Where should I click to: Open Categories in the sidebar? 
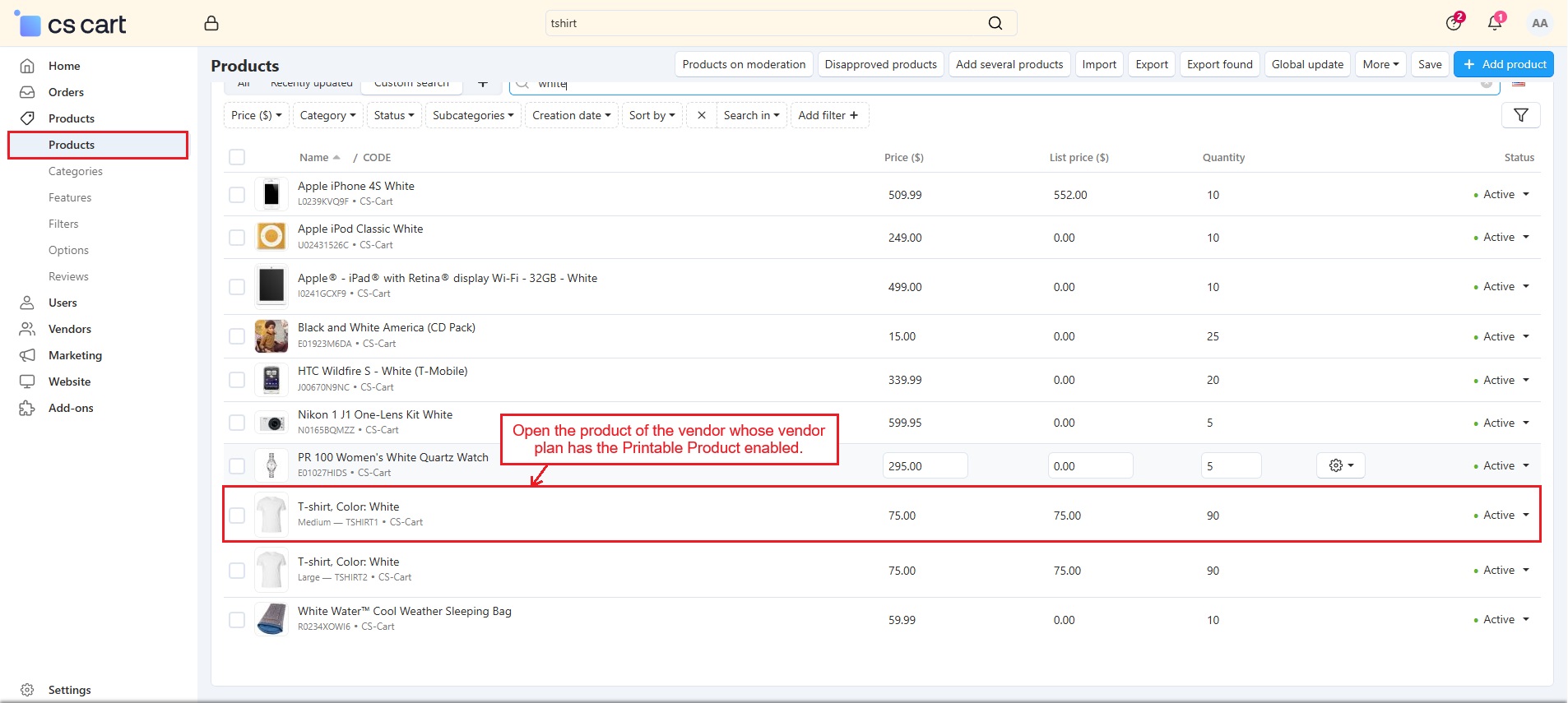click(x=76, y=171)
